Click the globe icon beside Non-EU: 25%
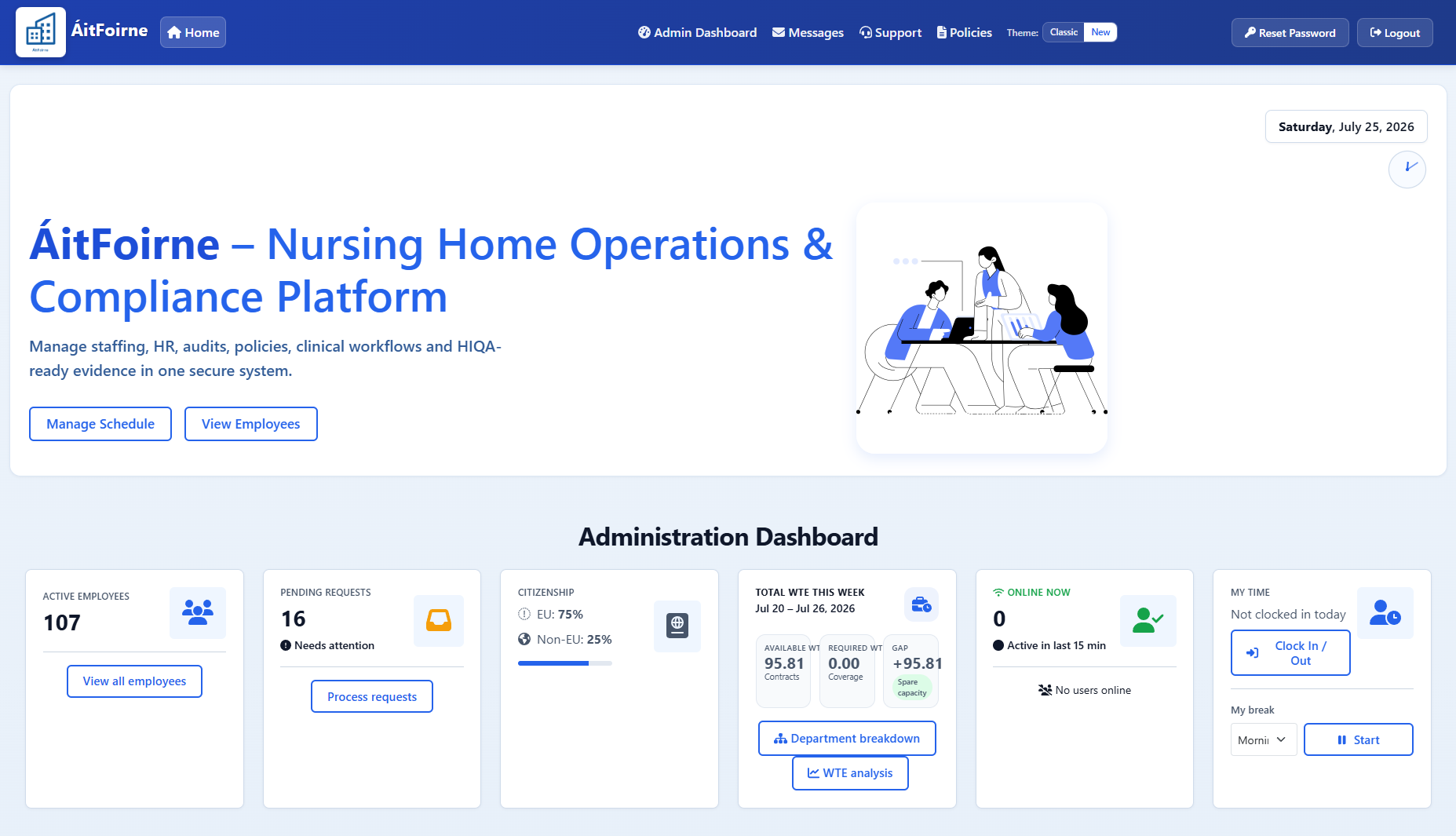The image size is (1456, 836). point(524,639)
